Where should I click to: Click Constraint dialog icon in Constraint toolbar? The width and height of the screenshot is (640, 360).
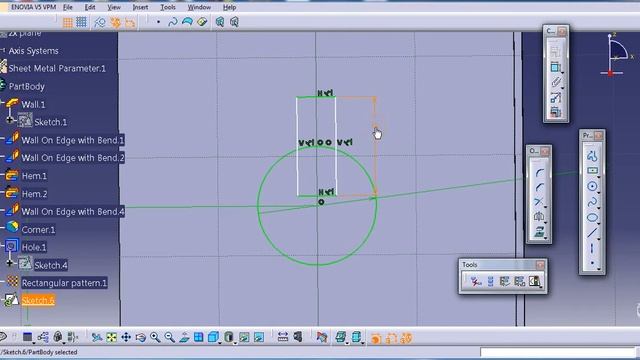[556, 52]
